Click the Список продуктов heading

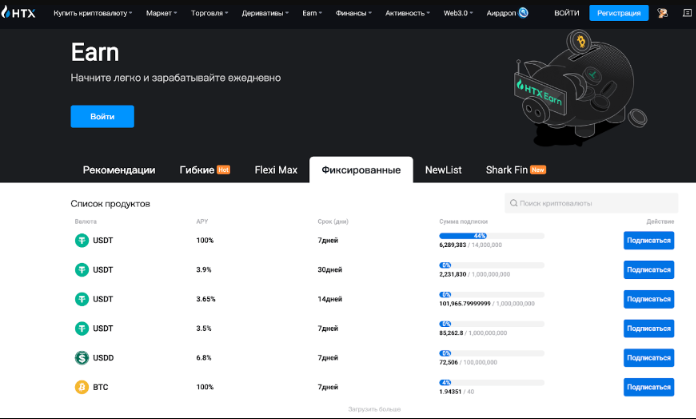(110, 203)
